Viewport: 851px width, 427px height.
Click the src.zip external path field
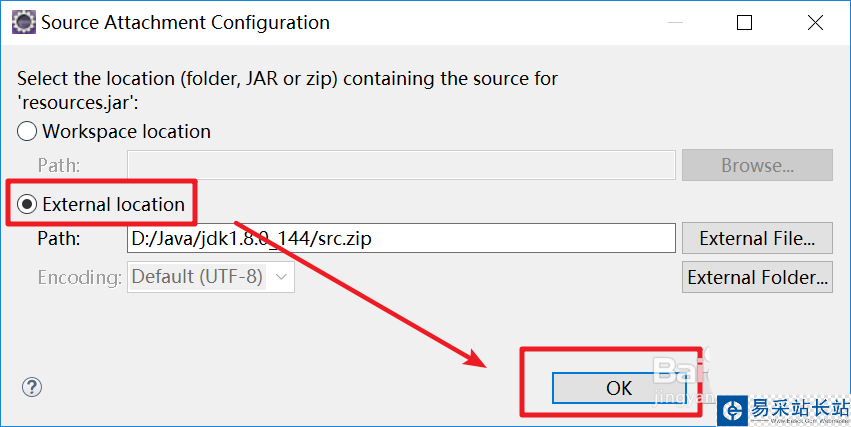coord(402,238)
